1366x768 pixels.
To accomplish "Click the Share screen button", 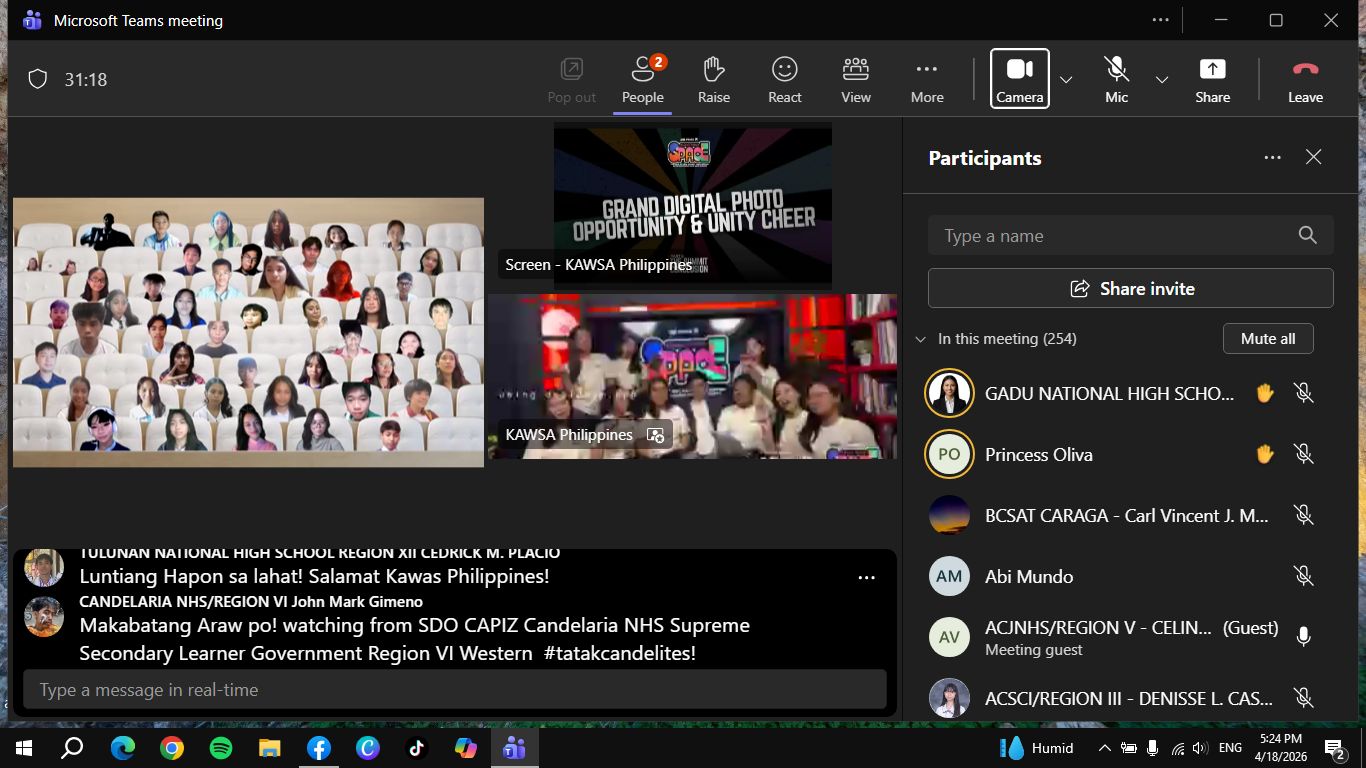I will click(1212, 79).
